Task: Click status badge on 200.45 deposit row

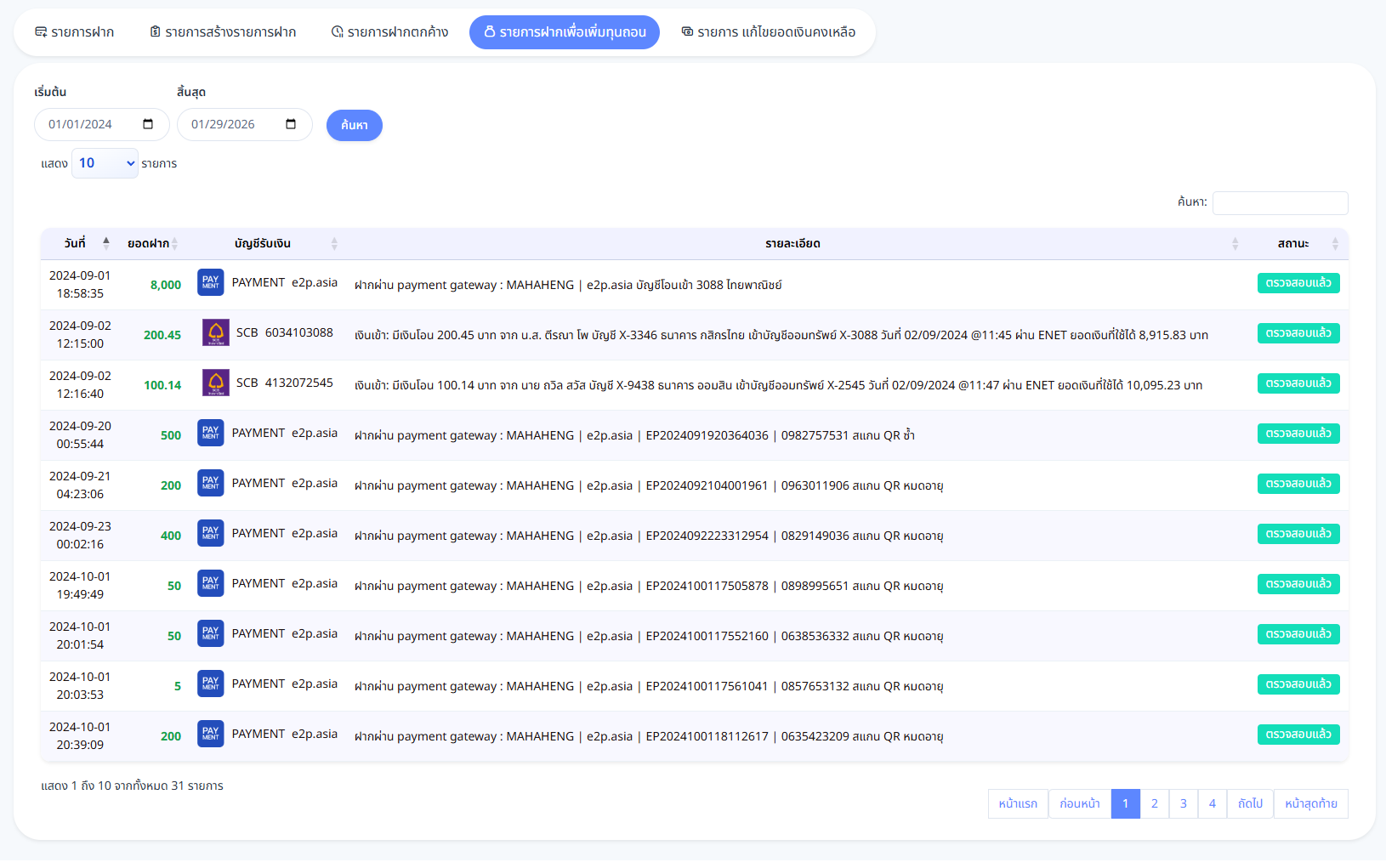Action: coord(1298,333)
